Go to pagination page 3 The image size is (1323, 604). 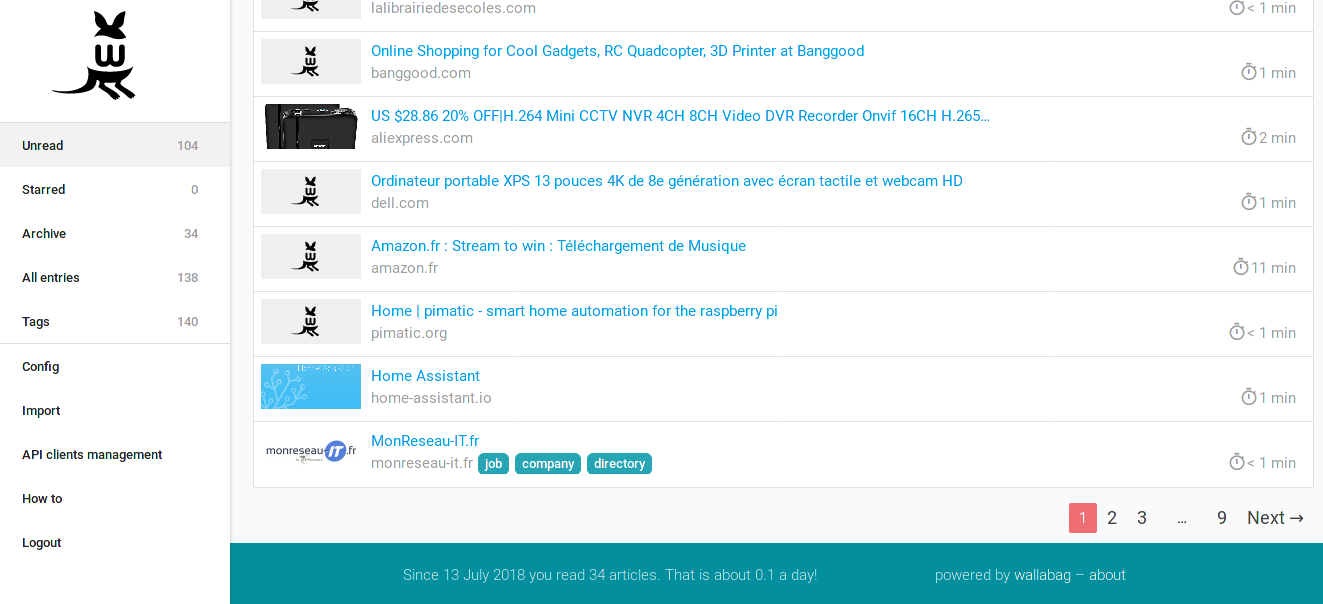(x=1142, y=518)
